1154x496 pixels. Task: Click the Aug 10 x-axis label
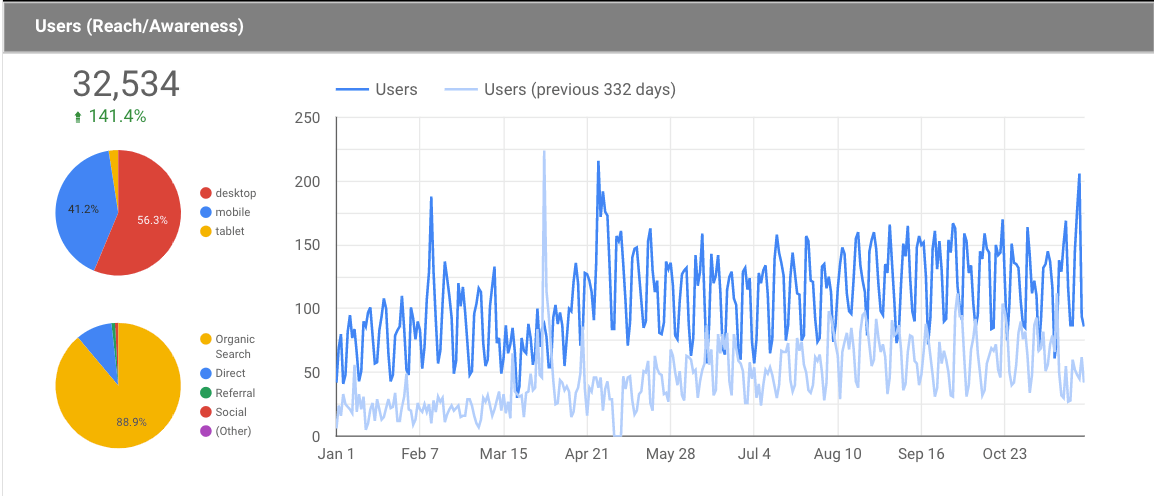(x=838, y=454)
